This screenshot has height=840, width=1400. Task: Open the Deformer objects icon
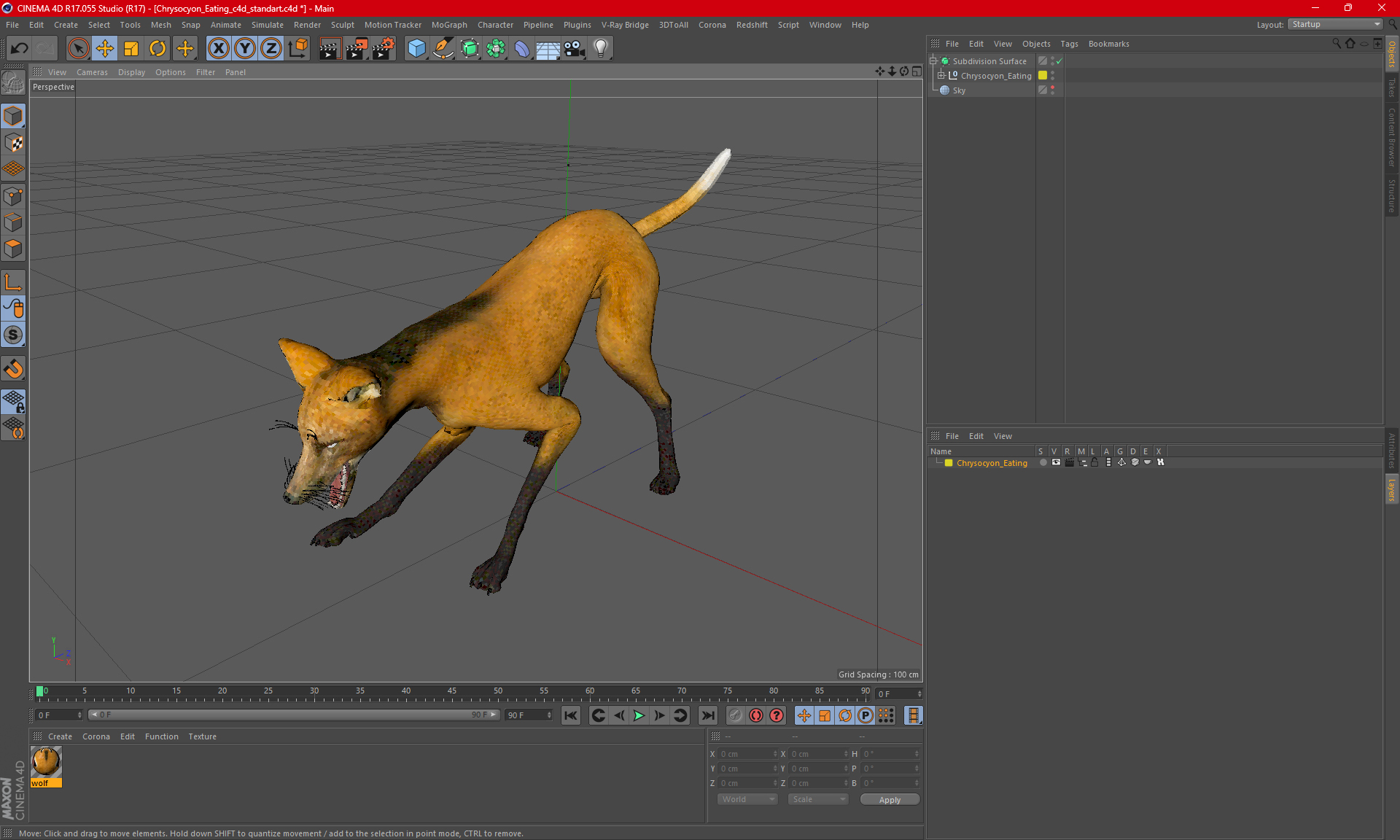(522, 48)
